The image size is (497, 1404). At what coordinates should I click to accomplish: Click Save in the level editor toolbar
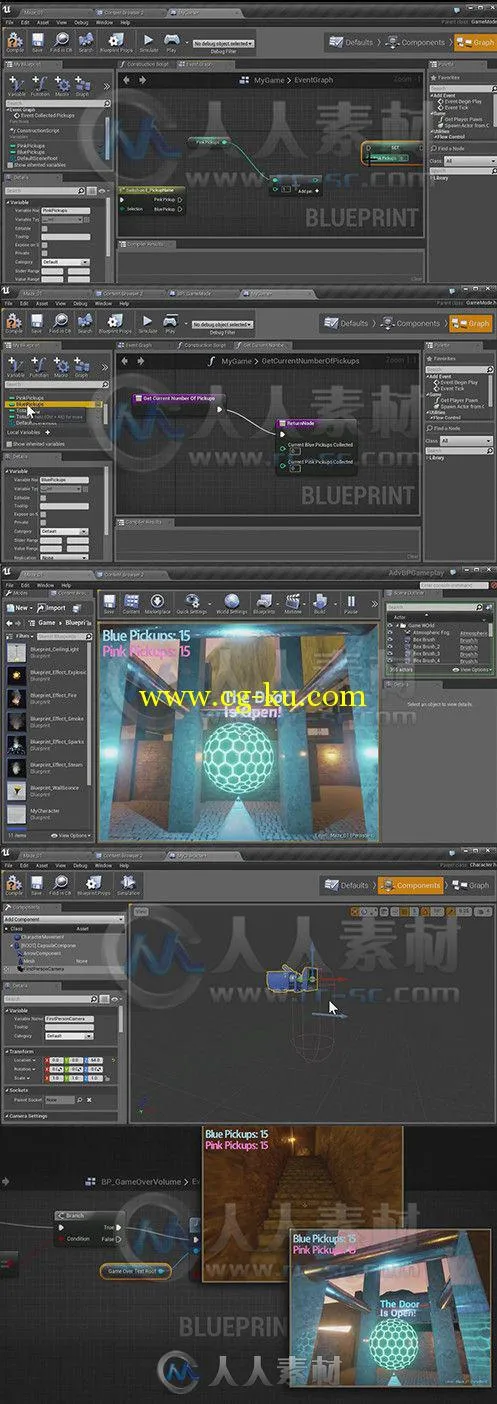coord(108,606)
